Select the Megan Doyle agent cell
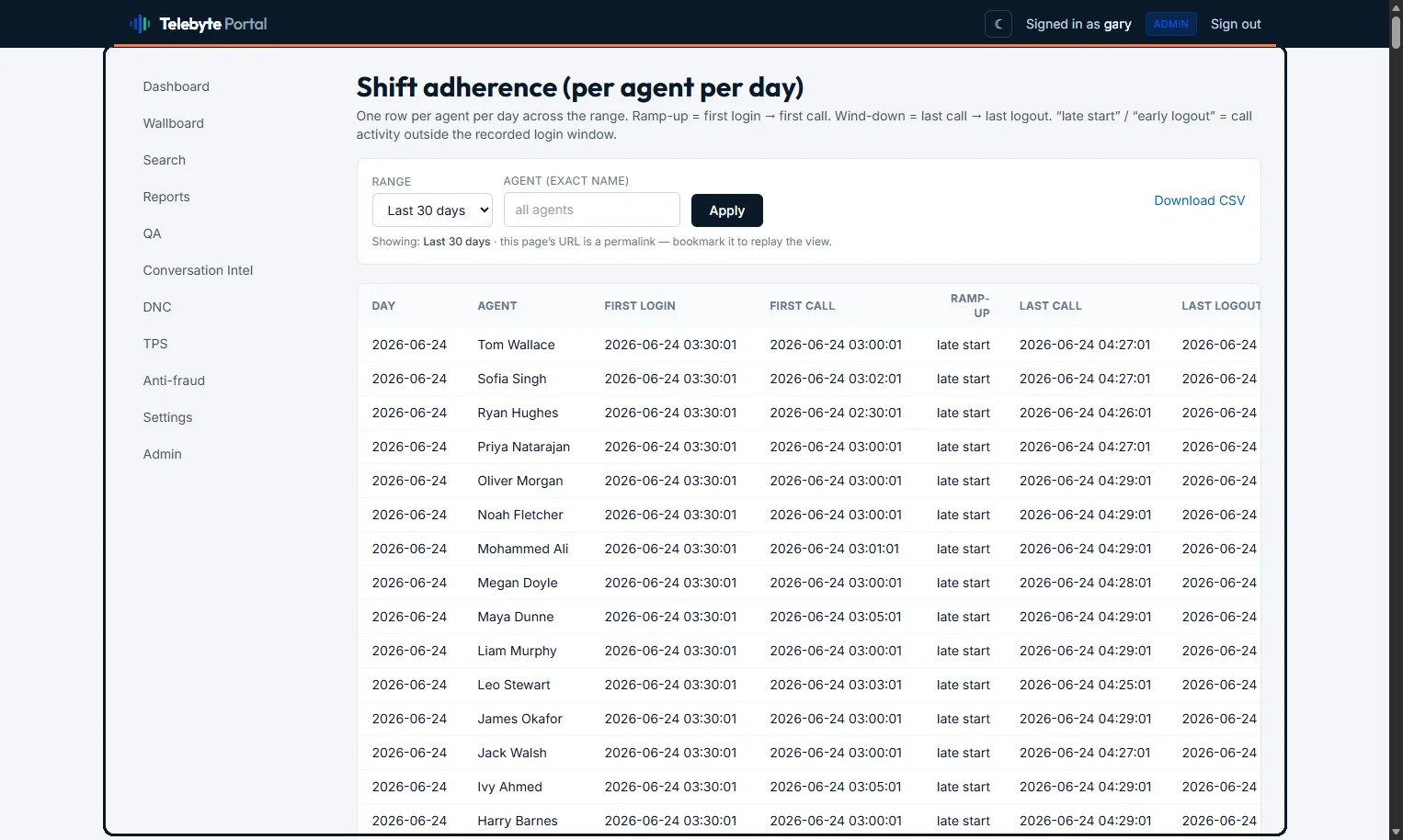 (x=518, y=583)
